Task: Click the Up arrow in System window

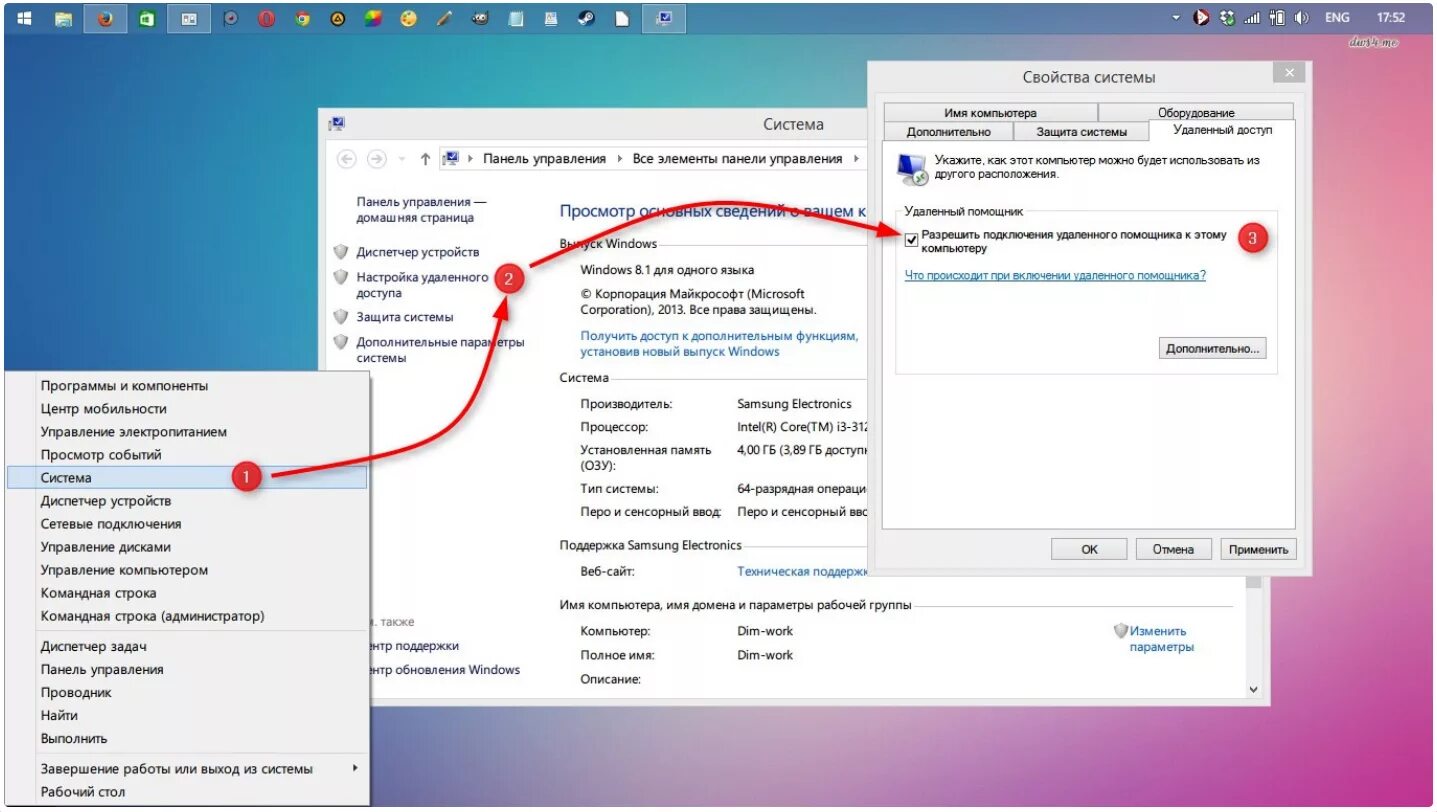Action: pyautogui.click(x=425, y=159)
